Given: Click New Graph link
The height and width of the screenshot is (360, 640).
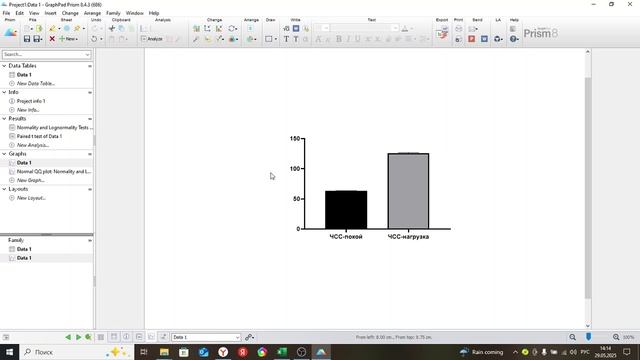Looking at the screenshot, I should (31, 180).
